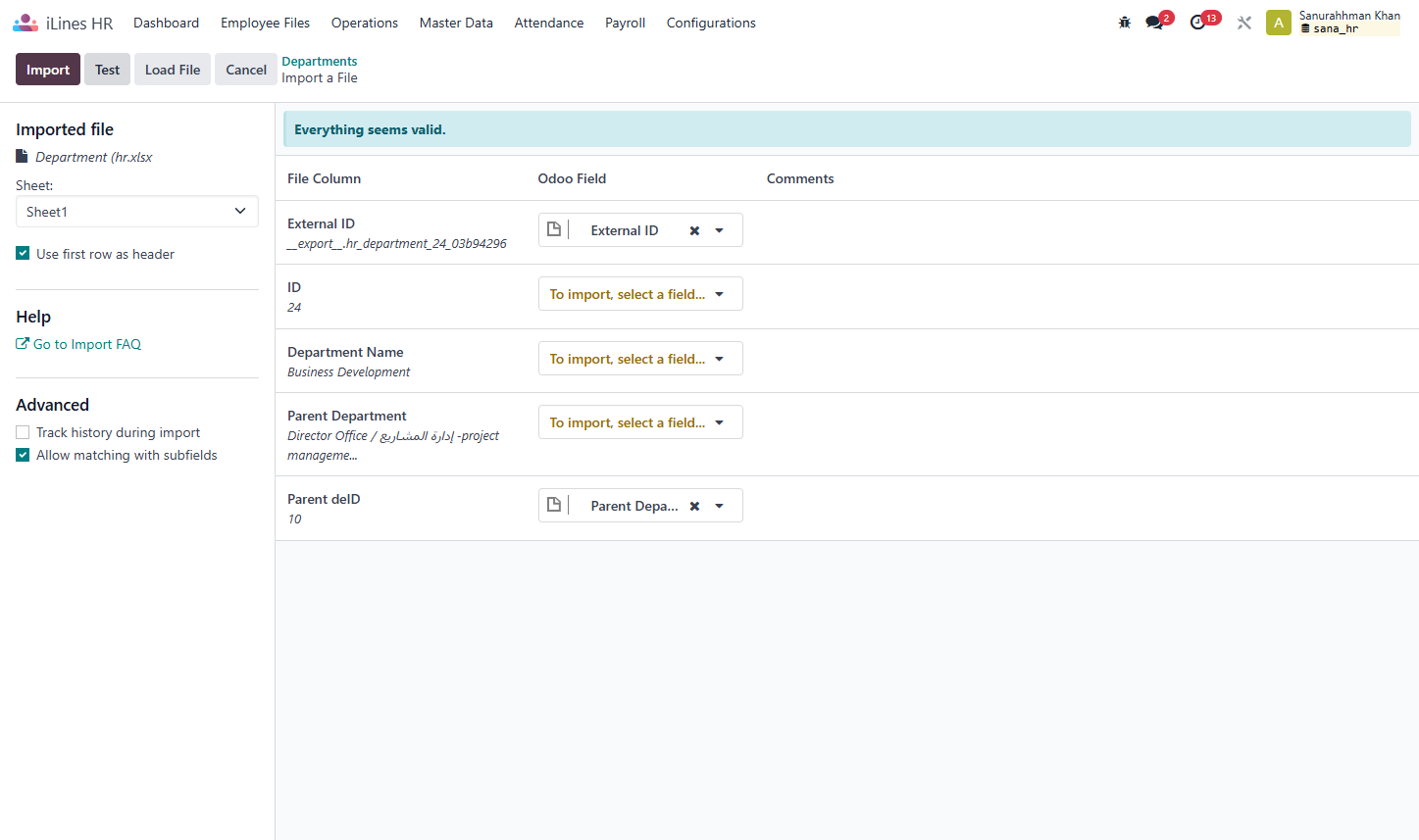Open field selector for Parent Department column
Viewport: 1419px width, 840px height.
[x=640, y=422]
